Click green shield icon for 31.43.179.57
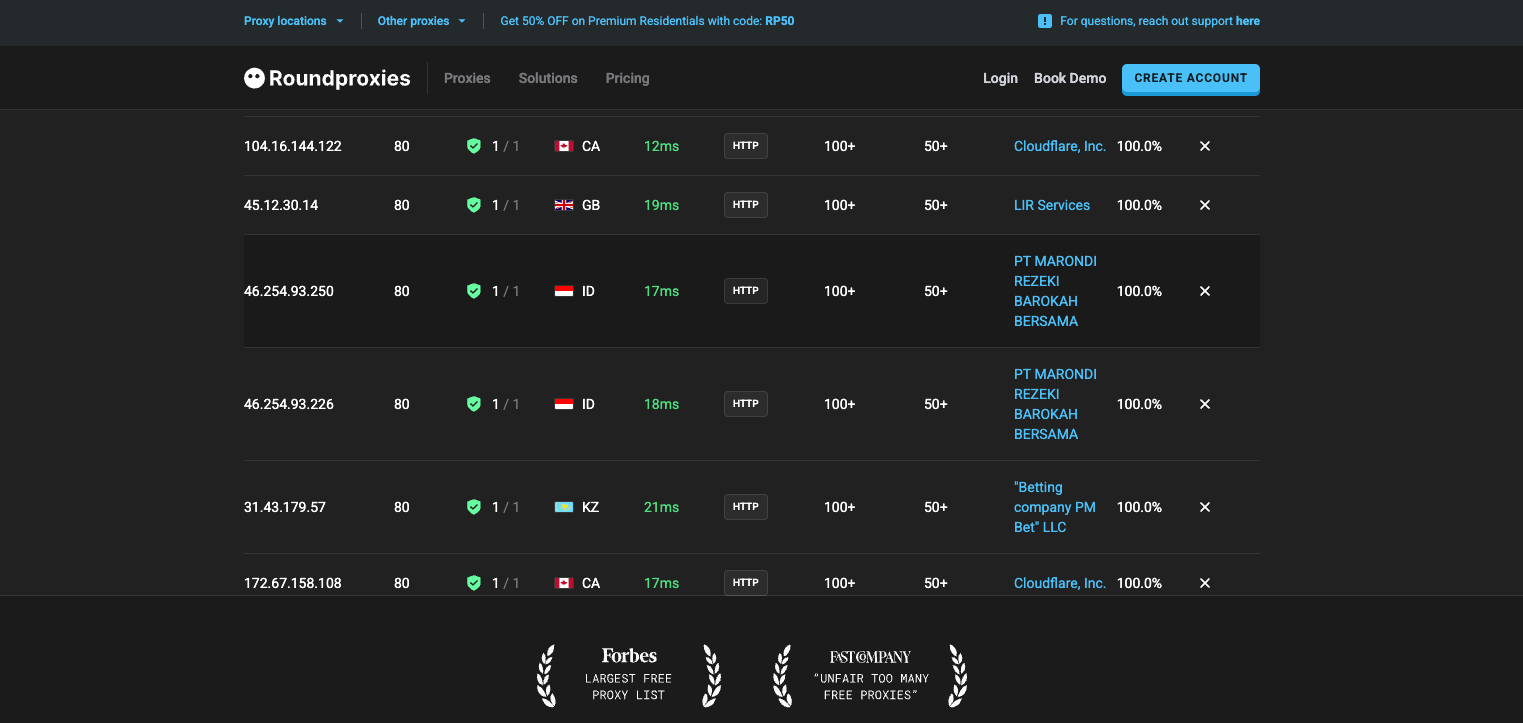The width and height of the screenshot is (1523, 723). tap(474, 507)
